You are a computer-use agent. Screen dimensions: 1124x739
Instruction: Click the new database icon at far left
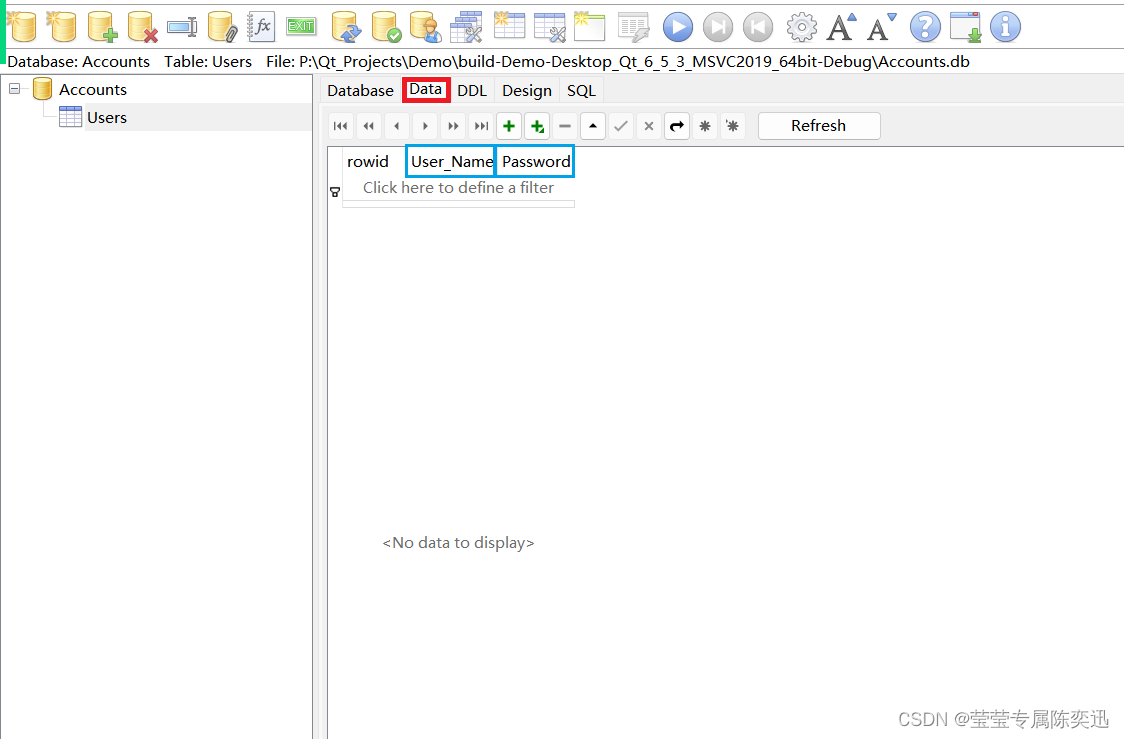click(x=22, y=27)
